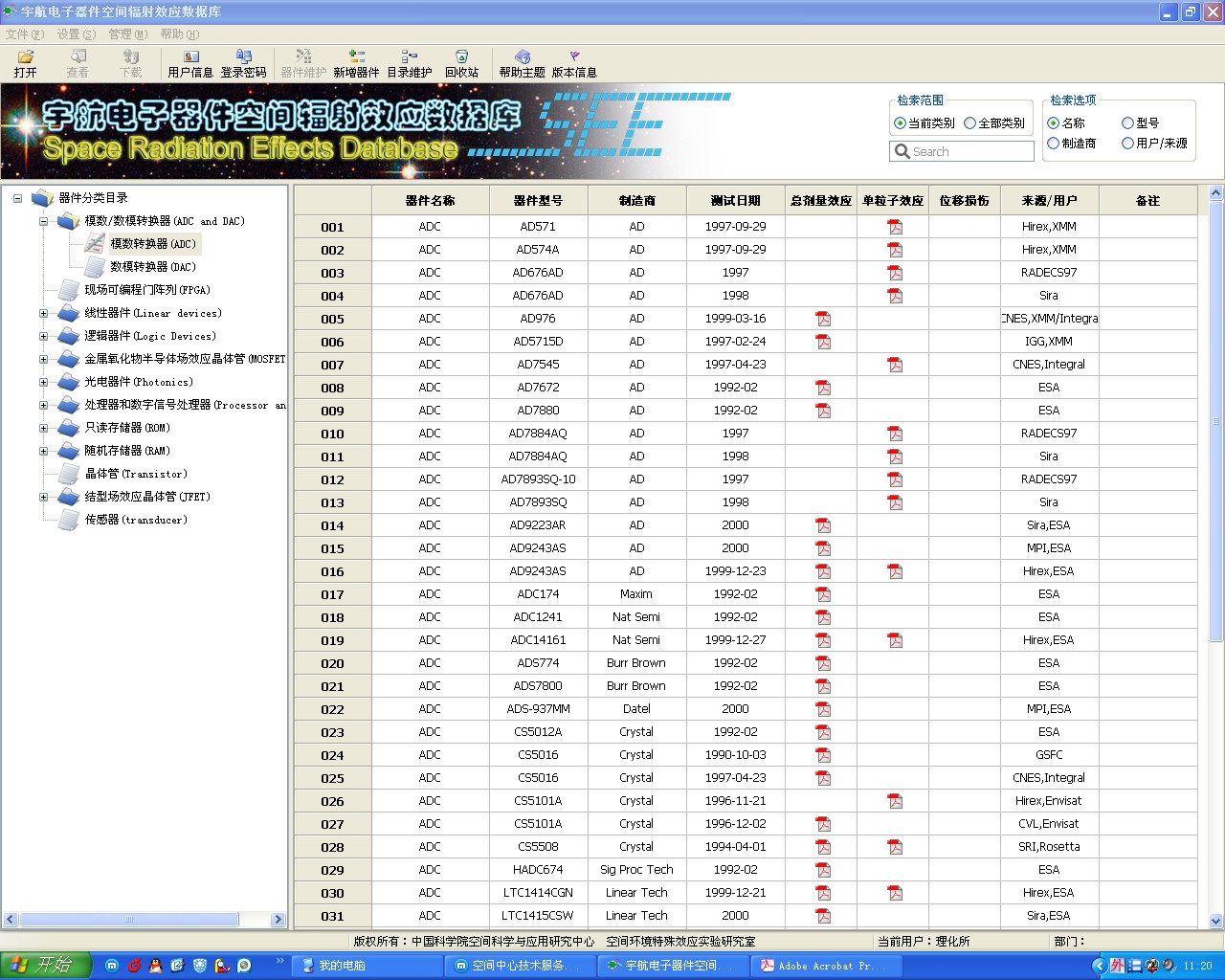Viewport: 1225px width, 980px height.
Task: Click the 制造商 column header
Action: click(637, 200)
